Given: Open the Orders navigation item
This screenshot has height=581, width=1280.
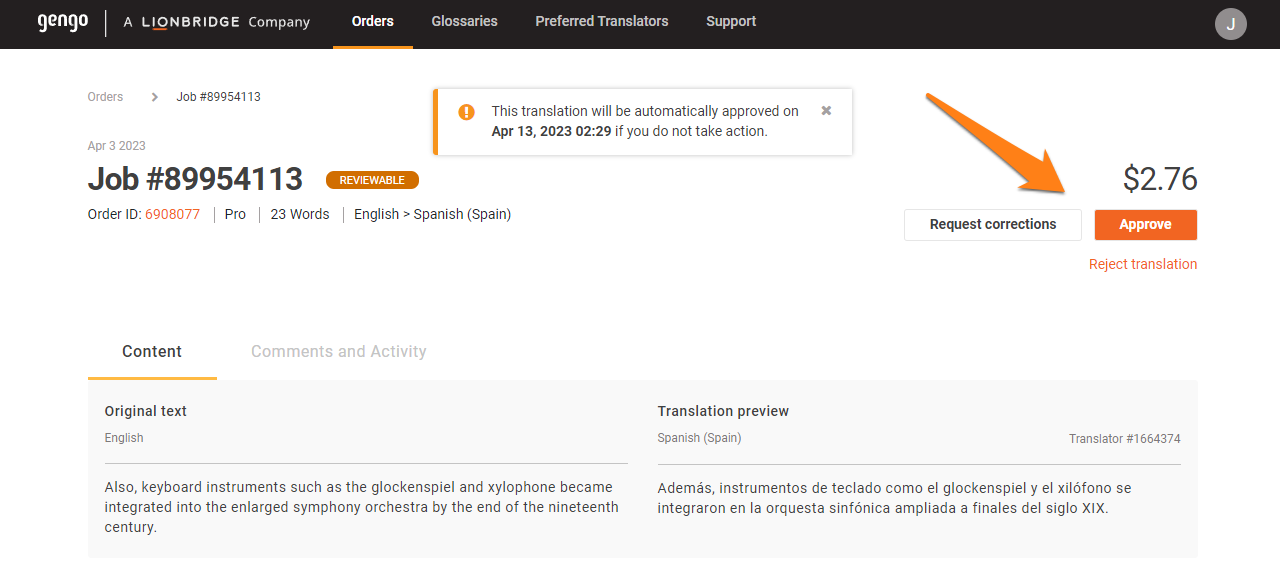Looking at the screenshot, I should (x=372, y=21).
